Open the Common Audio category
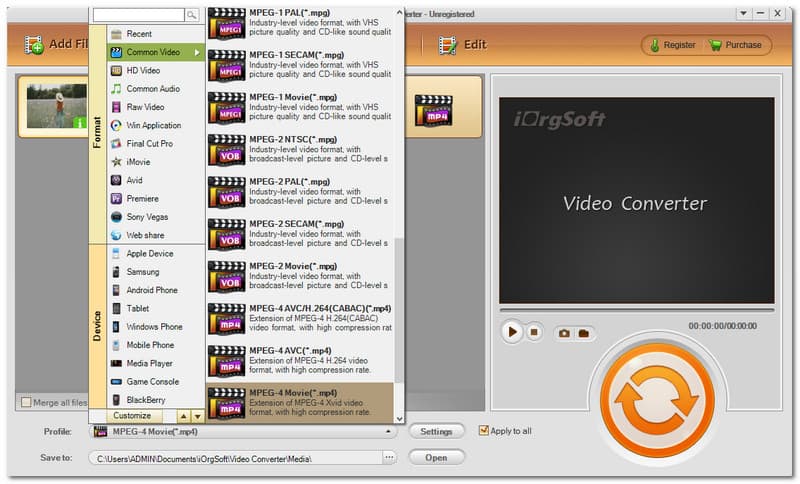The height and width of the screenshot is (484, 800). click(156, 89)
